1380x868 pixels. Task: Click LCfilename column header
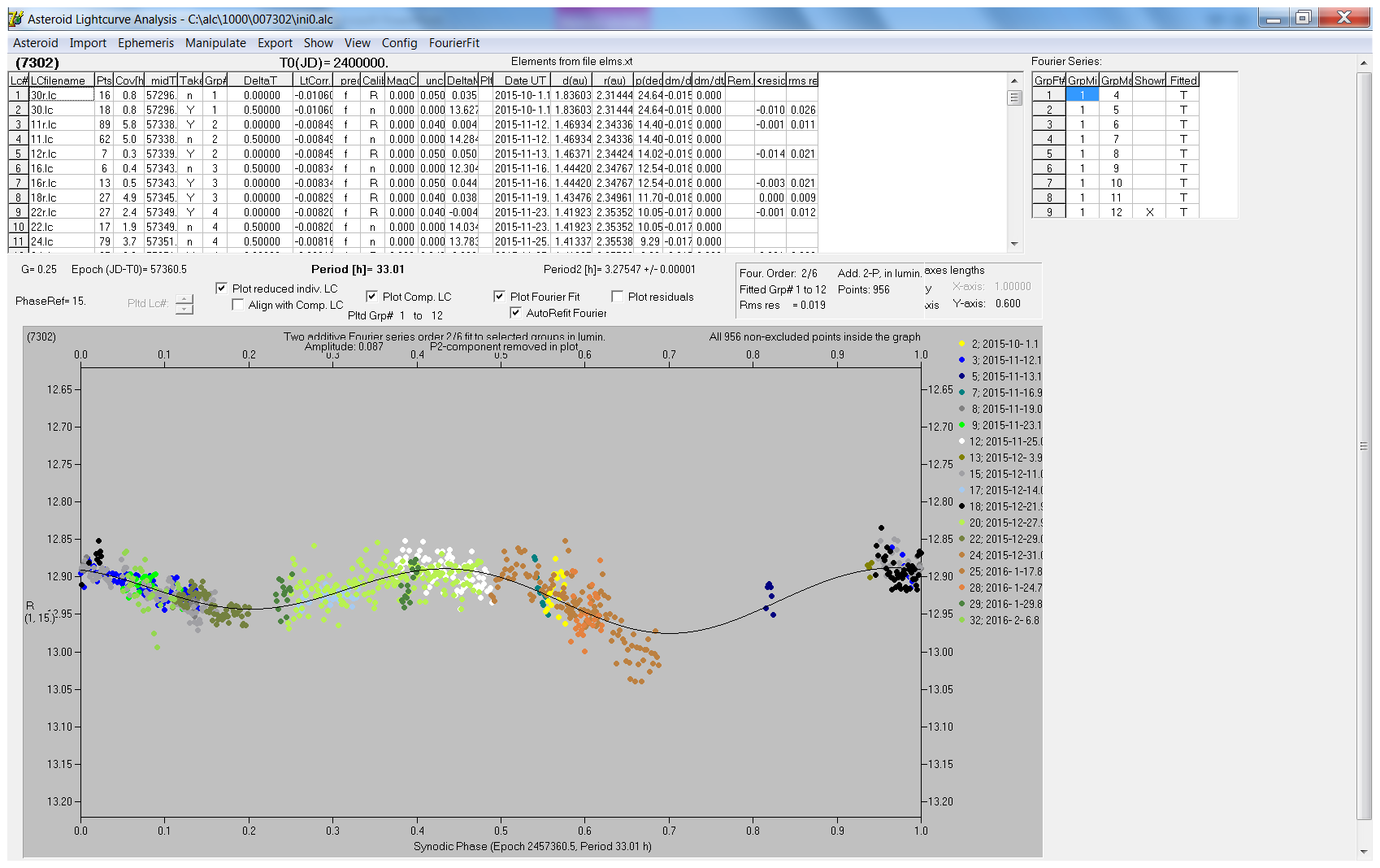(62, 80)
